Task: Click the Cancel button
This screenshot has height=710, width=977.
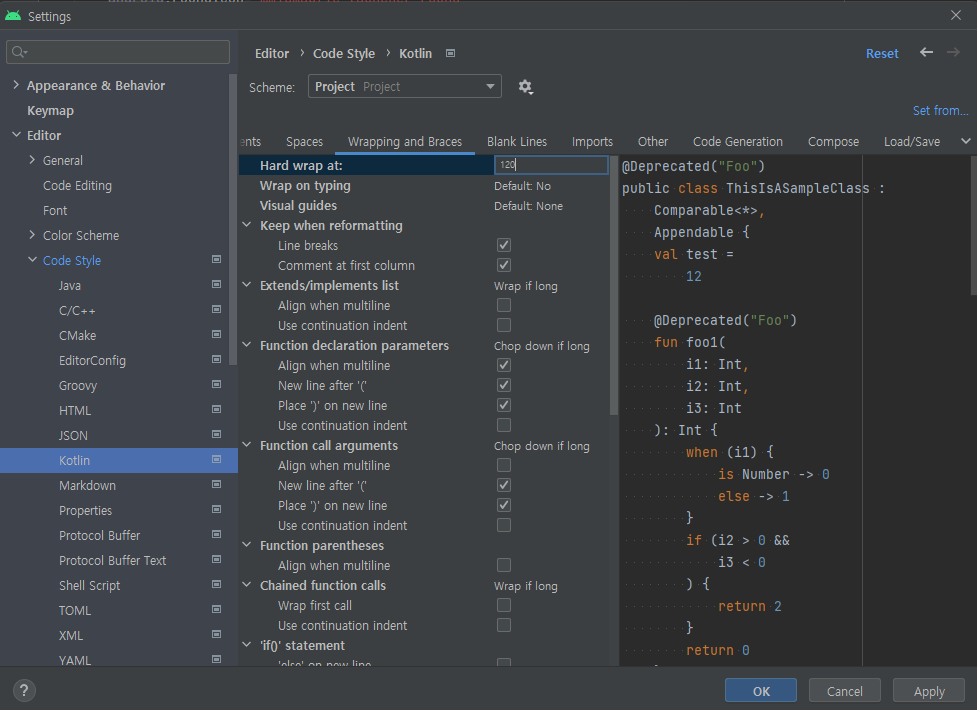Action: coord(844,691)
